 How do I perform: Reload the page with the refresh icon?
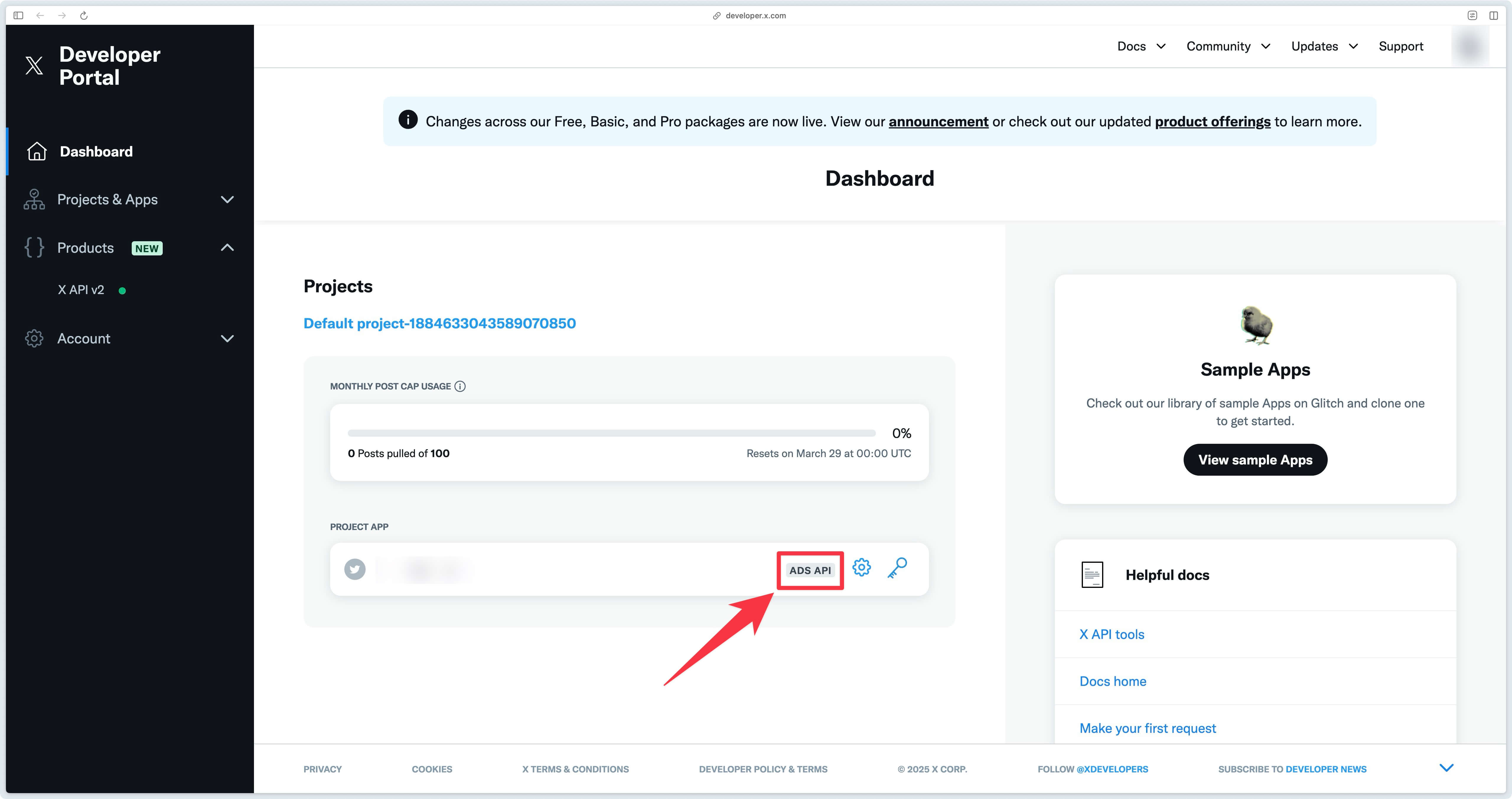(x=84, y=15)
